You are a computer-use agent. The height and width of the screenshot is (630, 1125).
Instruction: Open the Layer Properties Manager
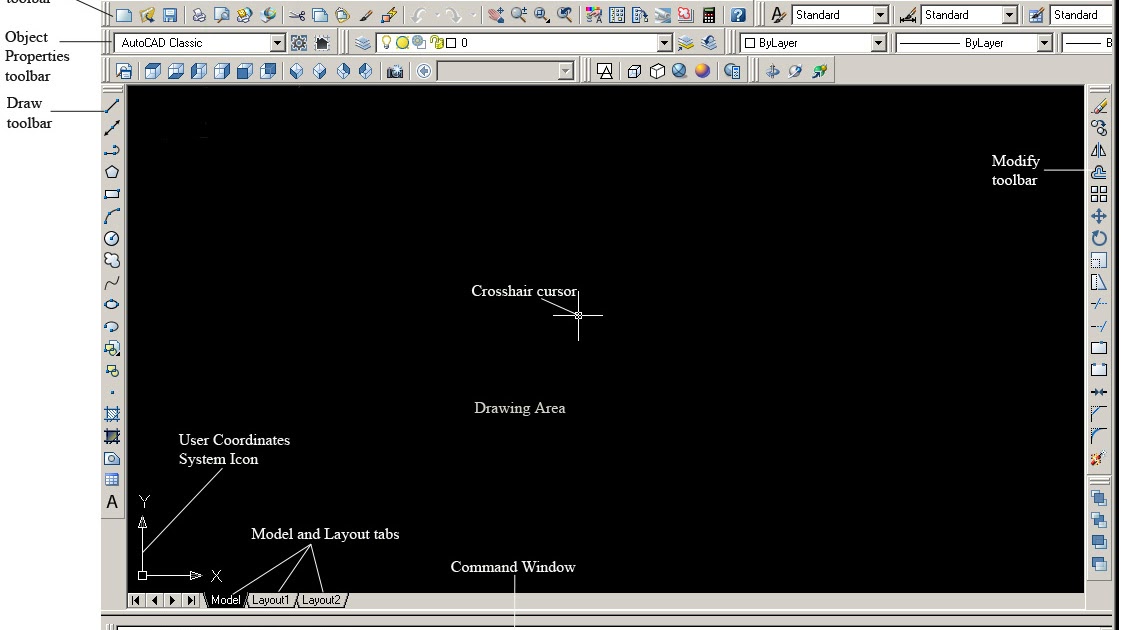362,43
